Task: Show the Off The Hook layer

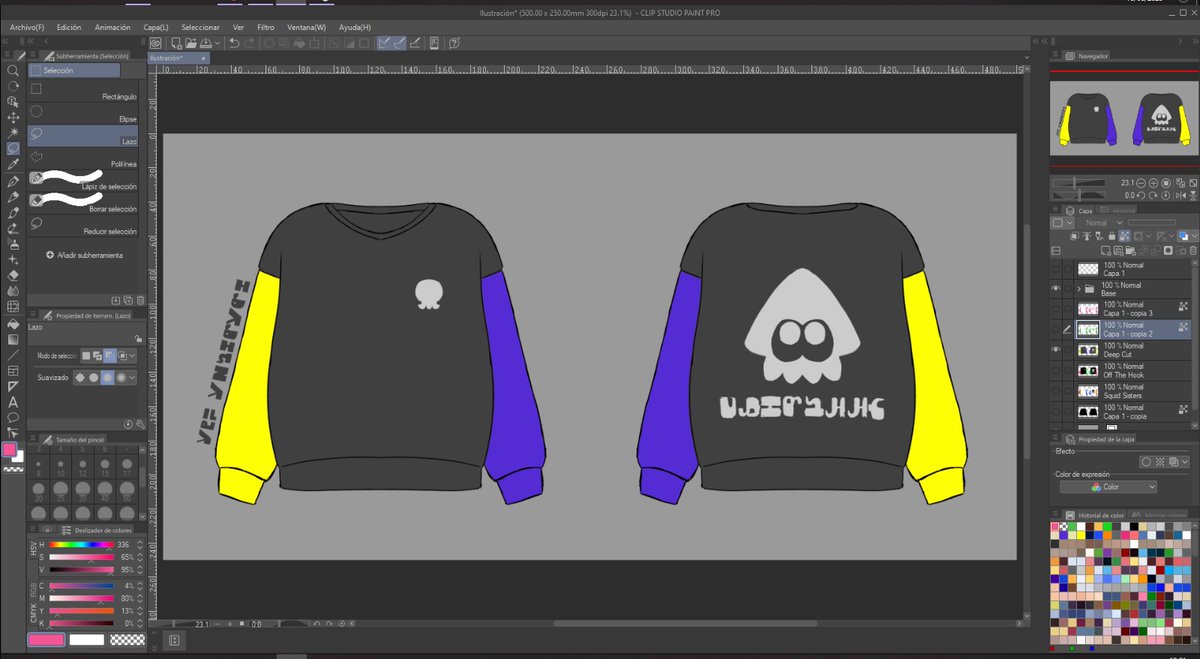Action: coord(1056,370)
